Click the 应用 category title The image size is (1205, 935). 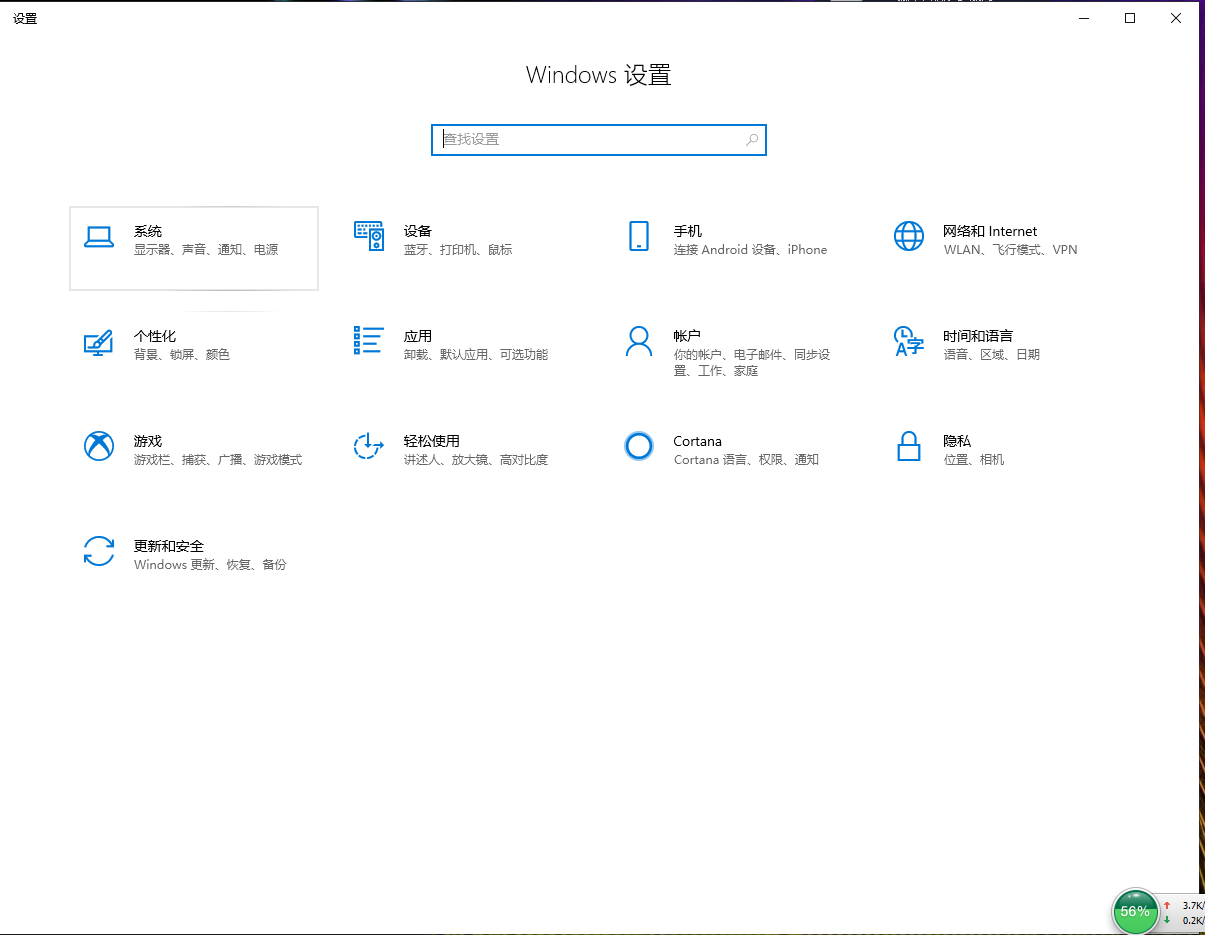(x=418, y=336)
